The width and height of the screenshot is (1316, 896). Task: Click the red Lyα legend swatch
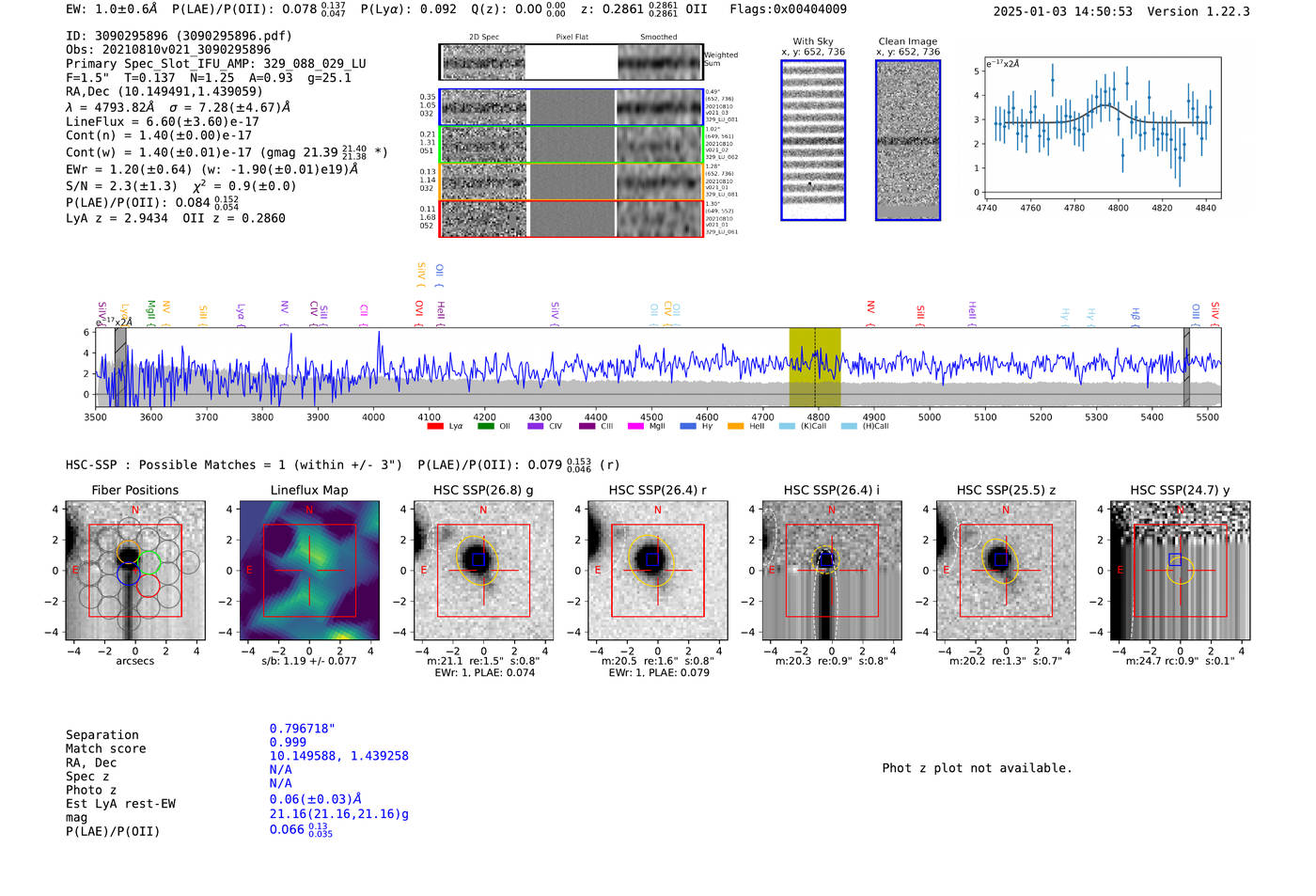pos(435,426)
